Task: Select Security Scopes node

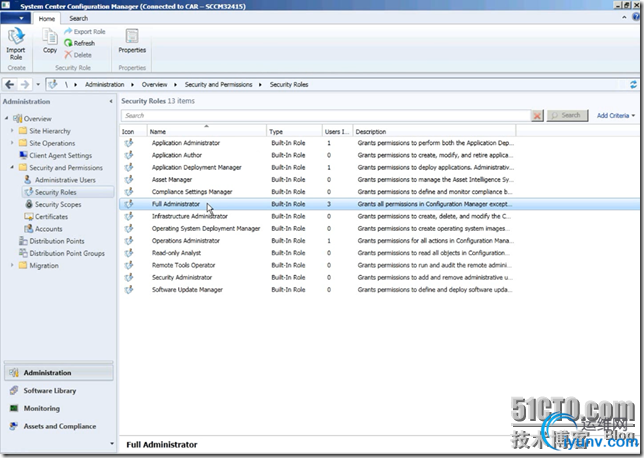Action: (53, 204)
